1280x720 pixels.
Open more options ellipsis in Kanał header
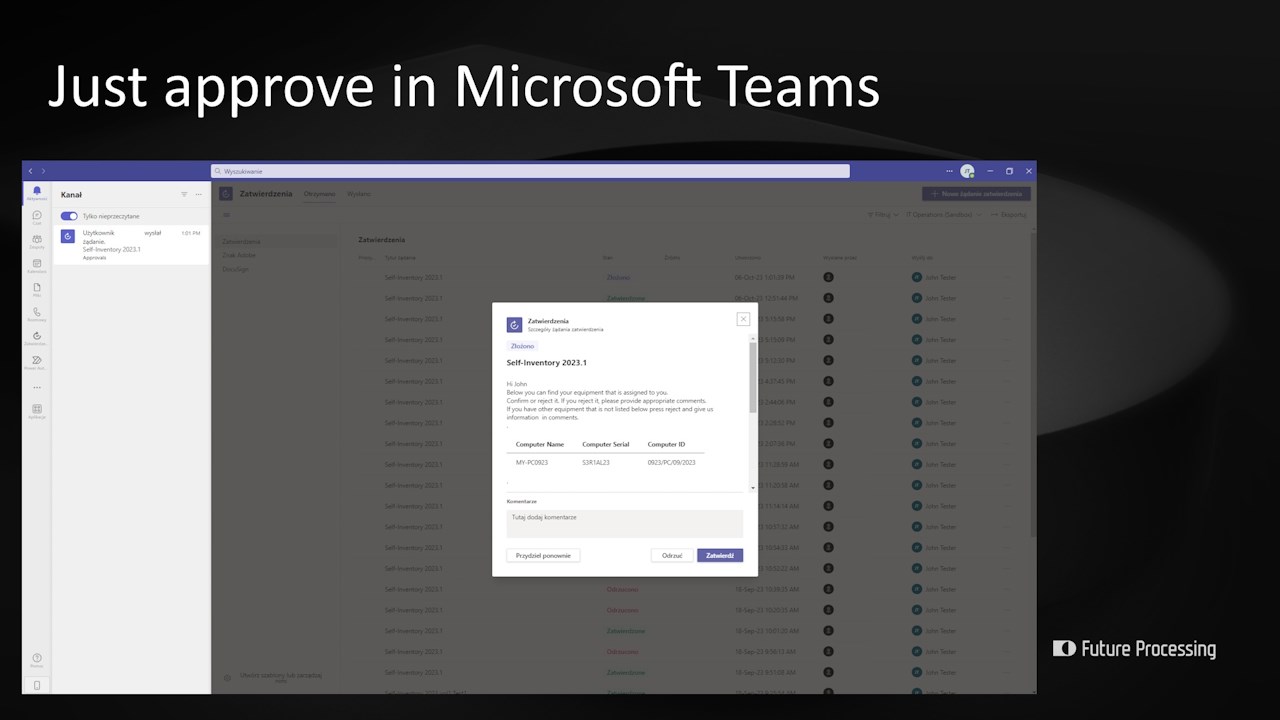tap(198, 194)
